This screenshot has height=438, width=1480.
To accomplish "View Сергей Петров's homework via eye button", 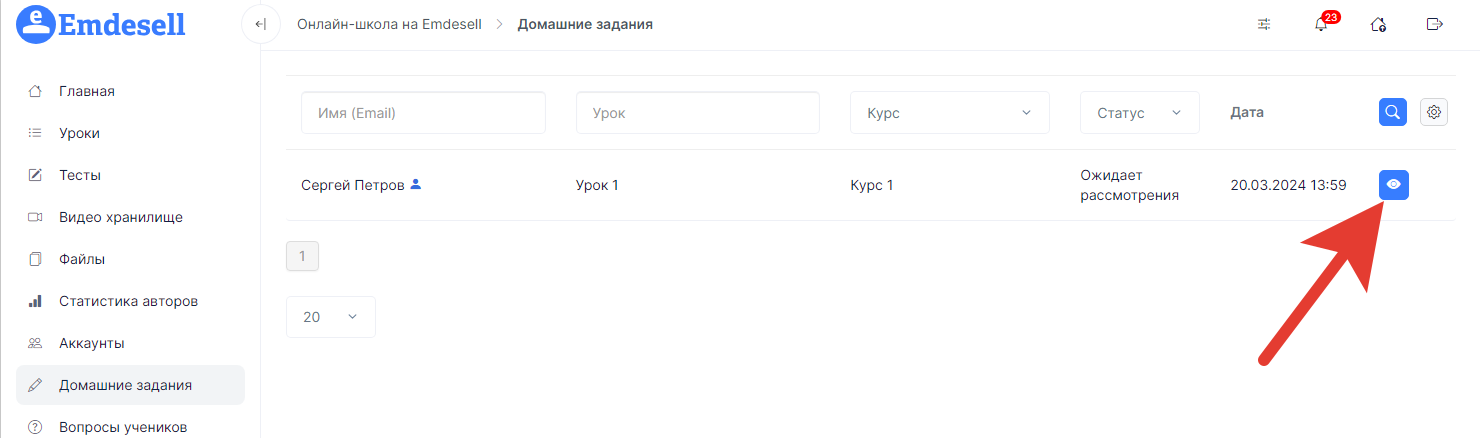I will [x=1394, y=185].
